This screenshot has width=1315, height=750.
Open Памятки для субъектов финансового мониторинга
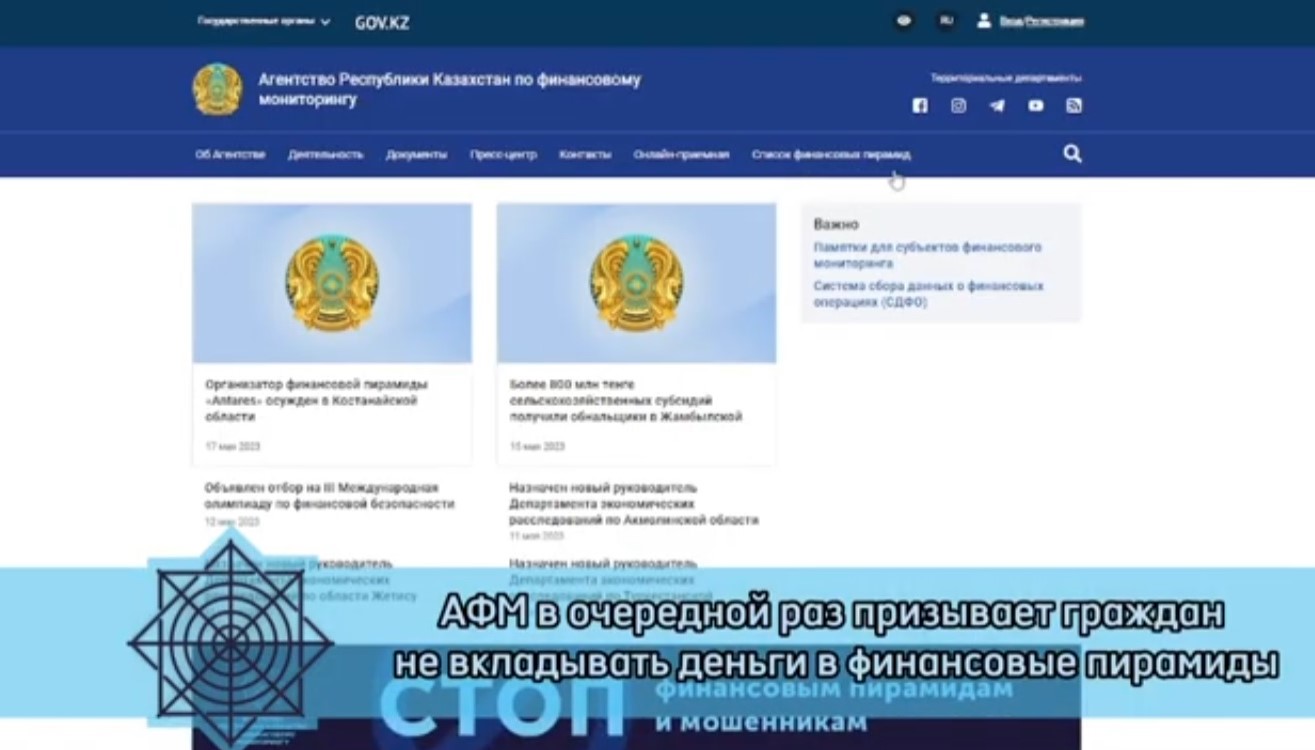coord(927,255)
